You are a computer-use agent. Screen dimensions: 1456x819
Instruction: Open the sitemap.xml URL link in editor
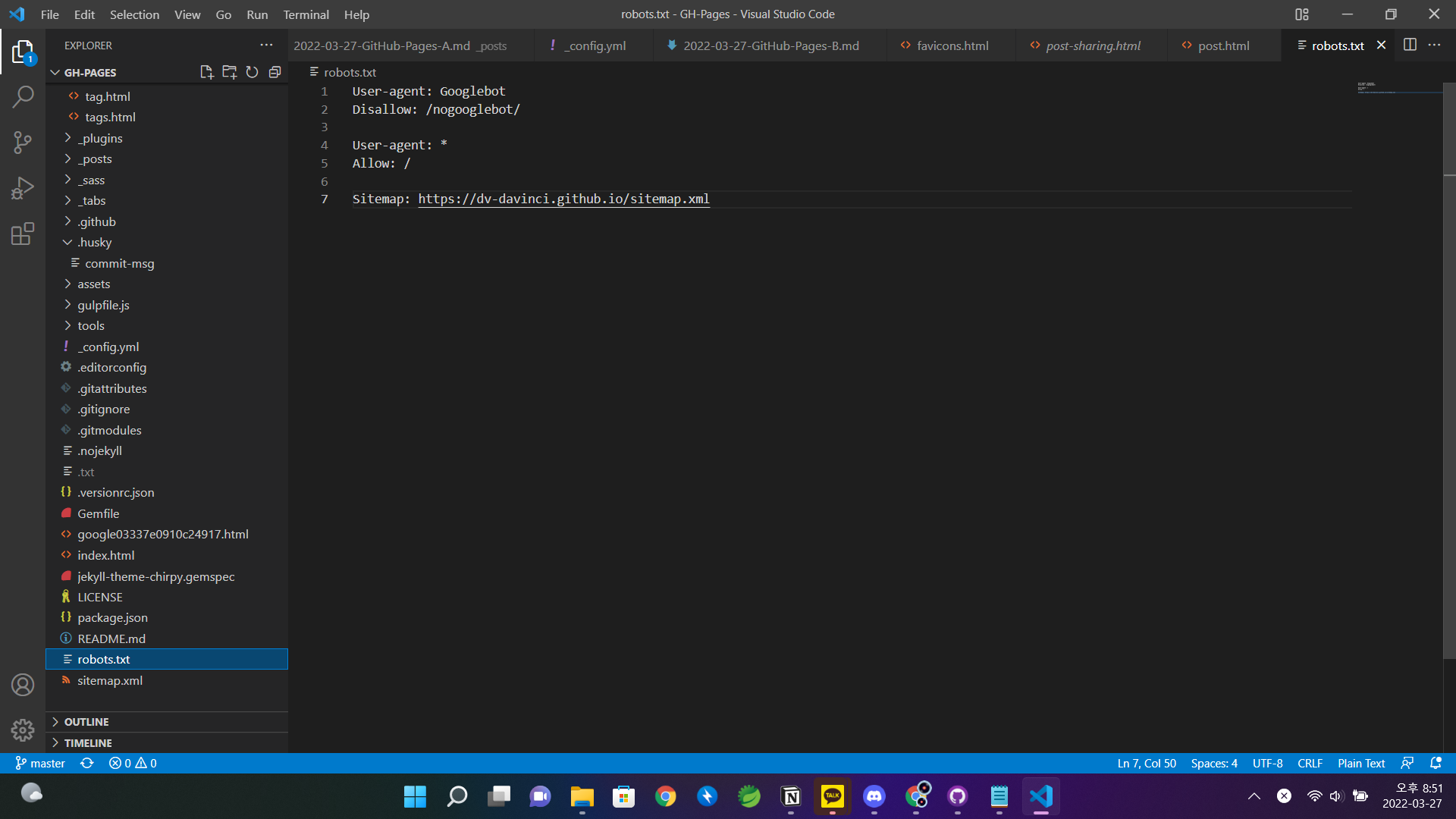(563, 199)
